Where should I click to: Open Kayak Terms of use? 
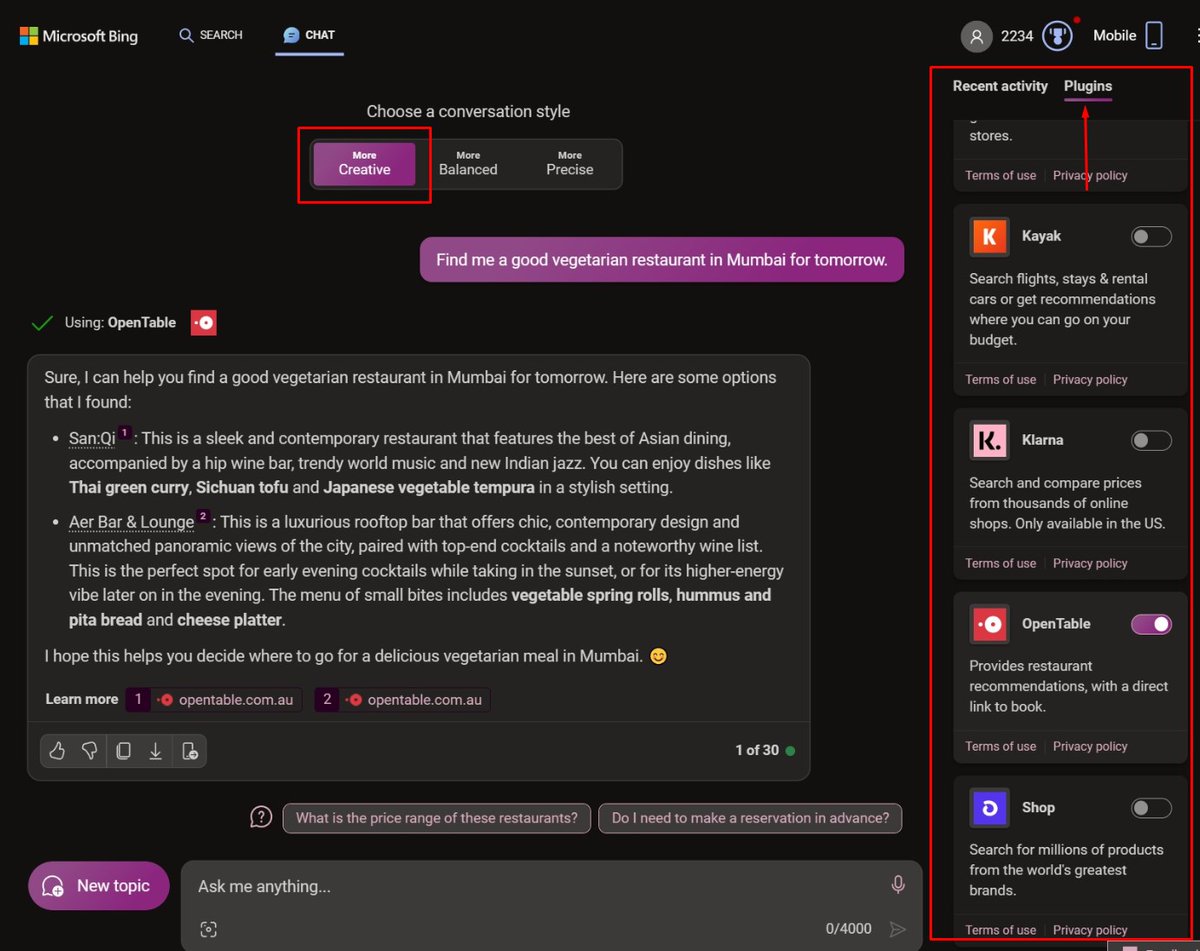tap(1000, 380)
